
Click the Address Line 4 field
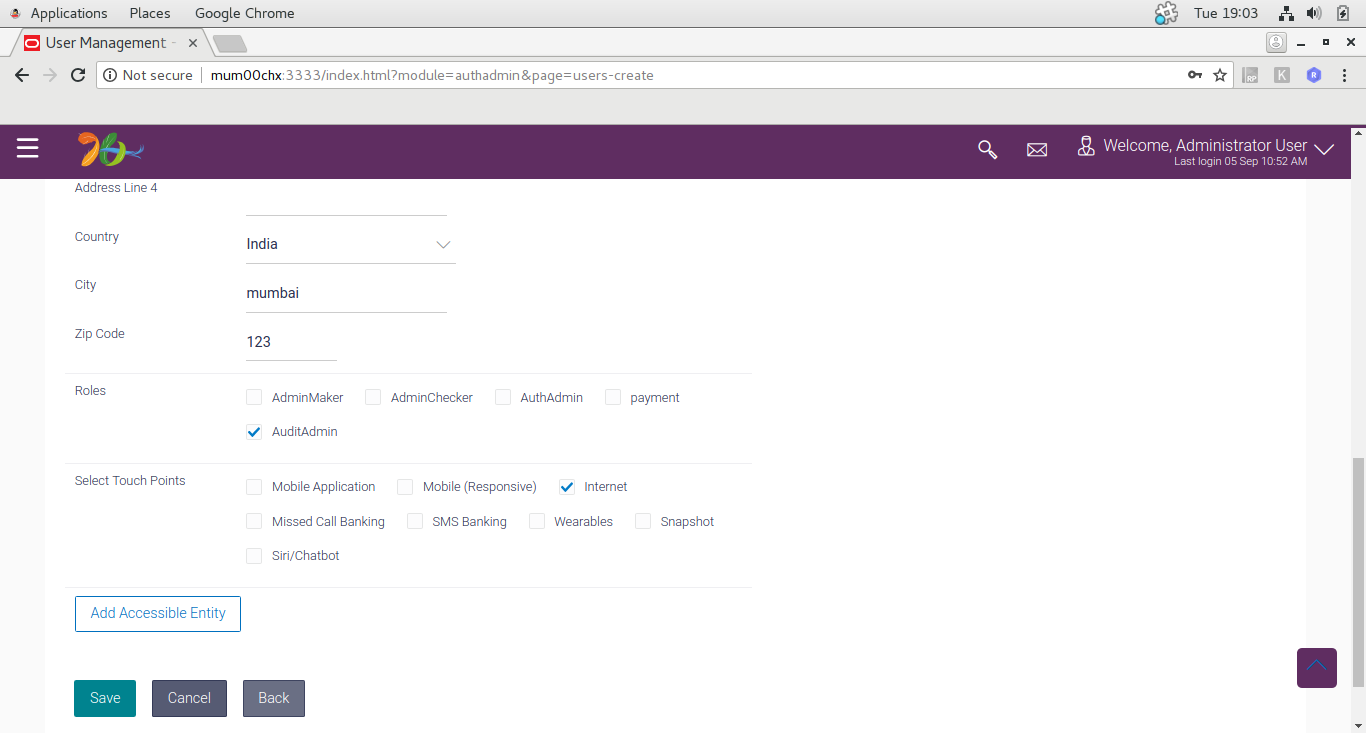click(346, 198)
